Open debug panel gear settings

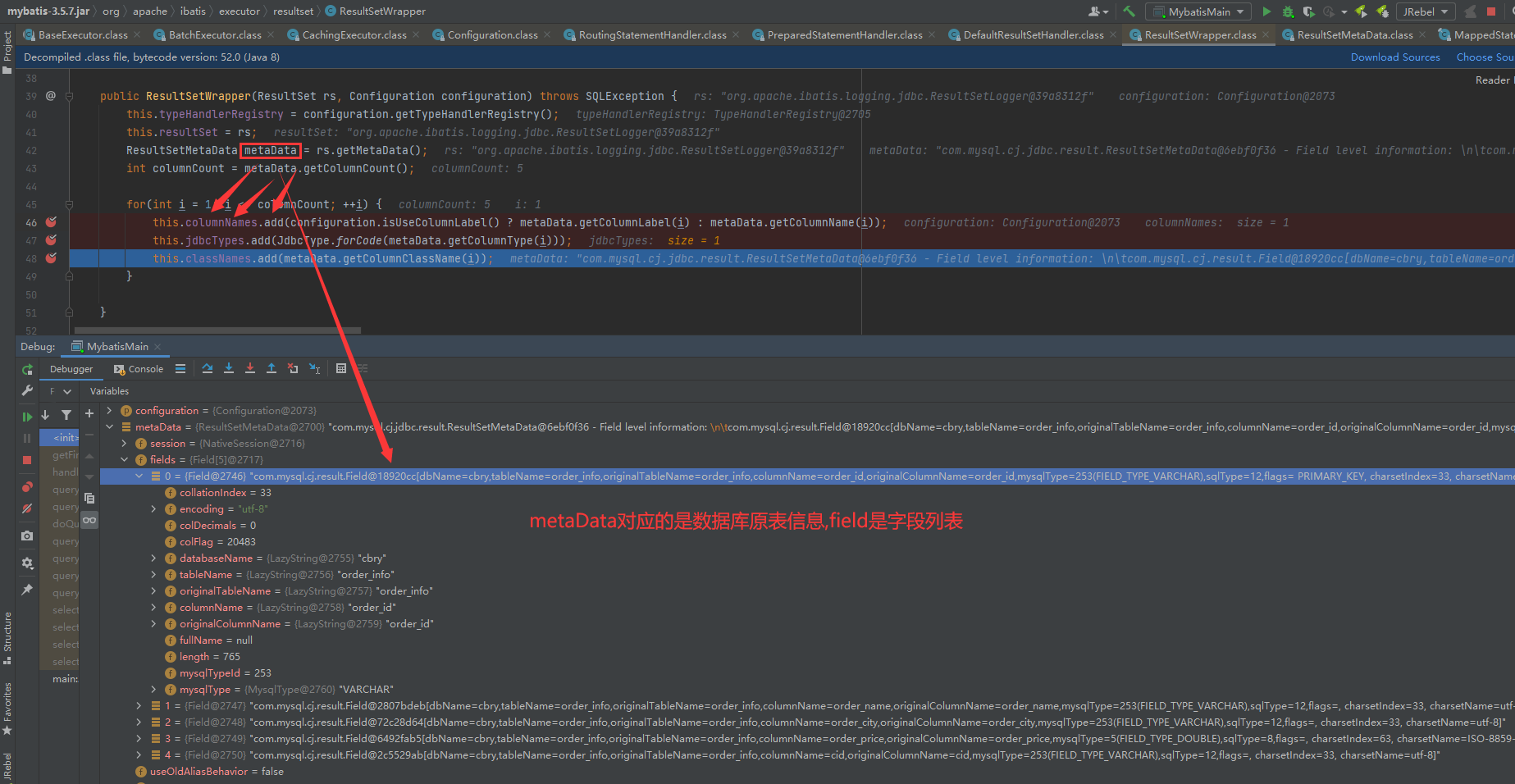(x=27, y=563)
